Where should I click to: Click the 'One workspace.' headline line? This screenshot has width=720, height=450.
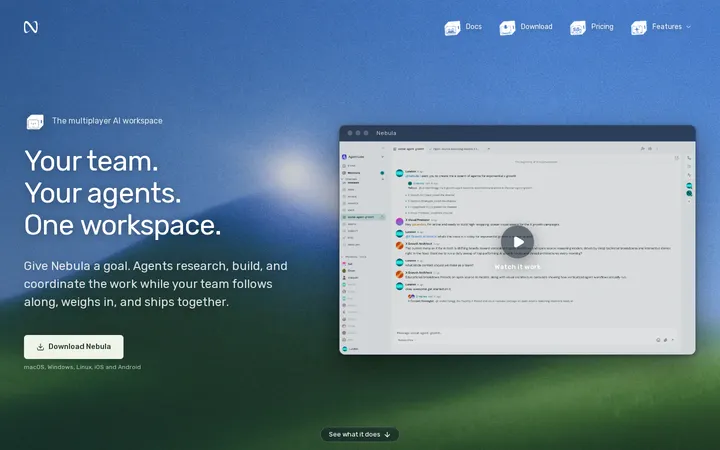point(123,225)
